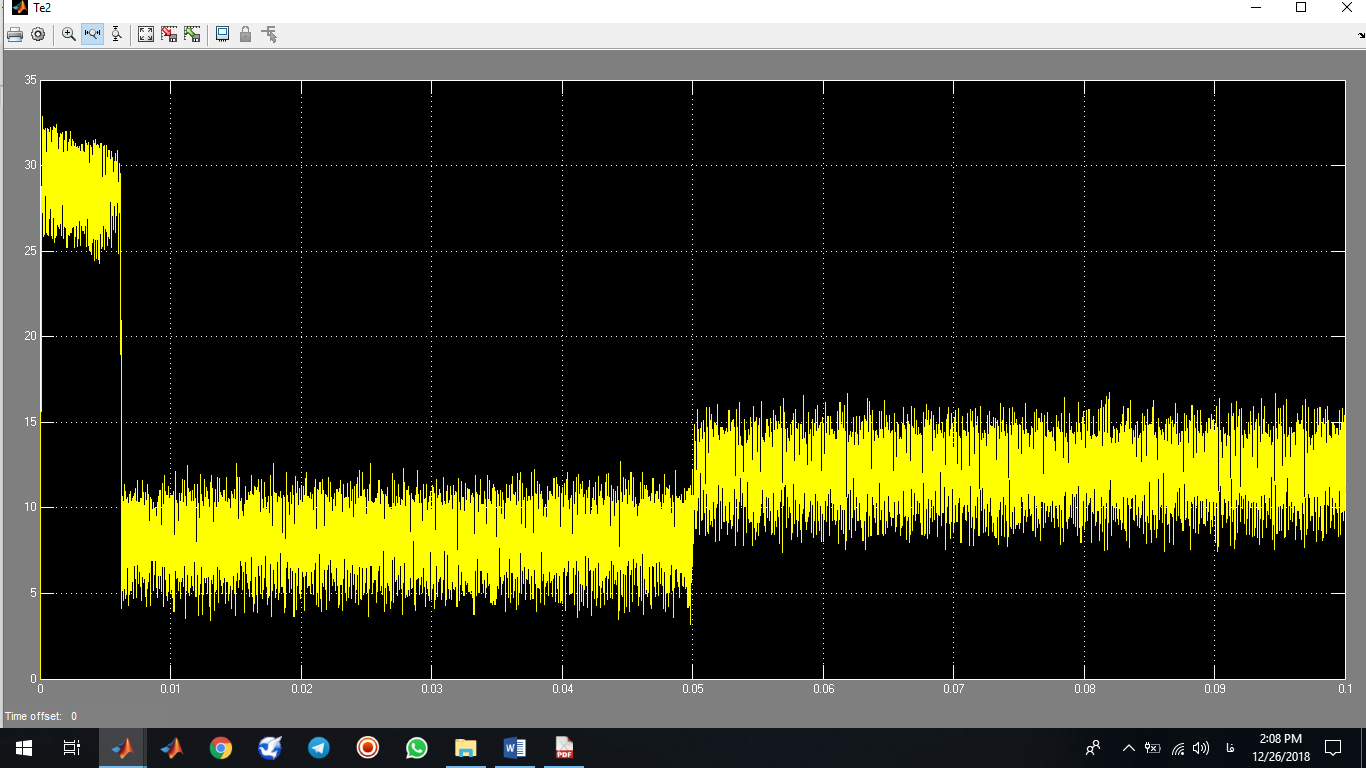This screenshot has height=768, width=1366.
Task: Restore saved axes settings icon
Action: 192,34
